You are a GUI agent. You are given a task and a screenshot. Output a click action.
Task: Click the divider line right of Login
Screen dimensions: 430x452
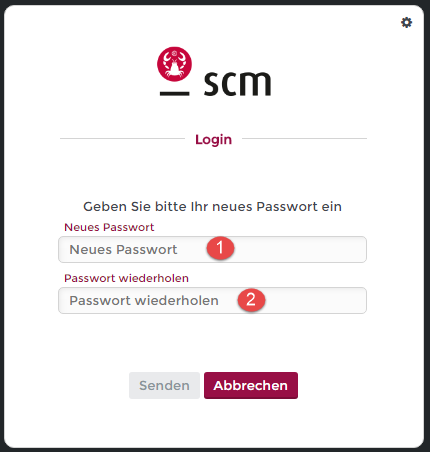(304, 138)
